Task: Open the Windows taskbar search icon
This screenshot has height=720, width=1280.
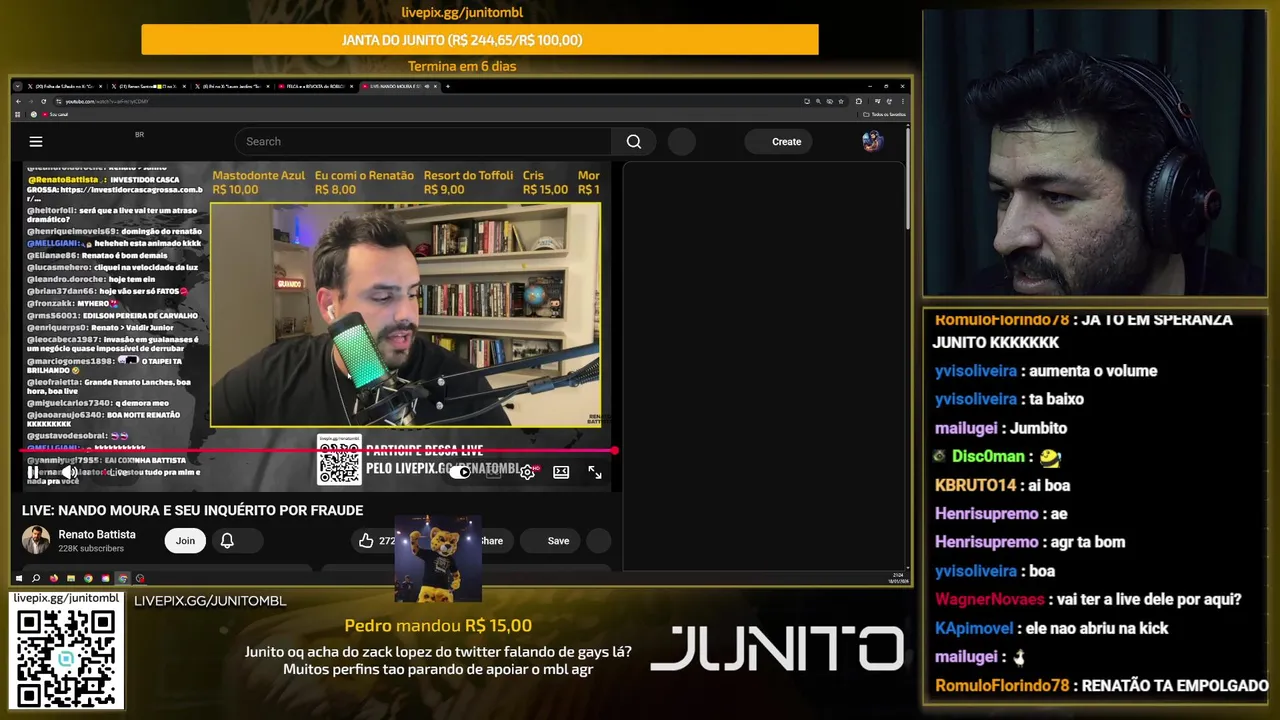Action: (36, 578)
